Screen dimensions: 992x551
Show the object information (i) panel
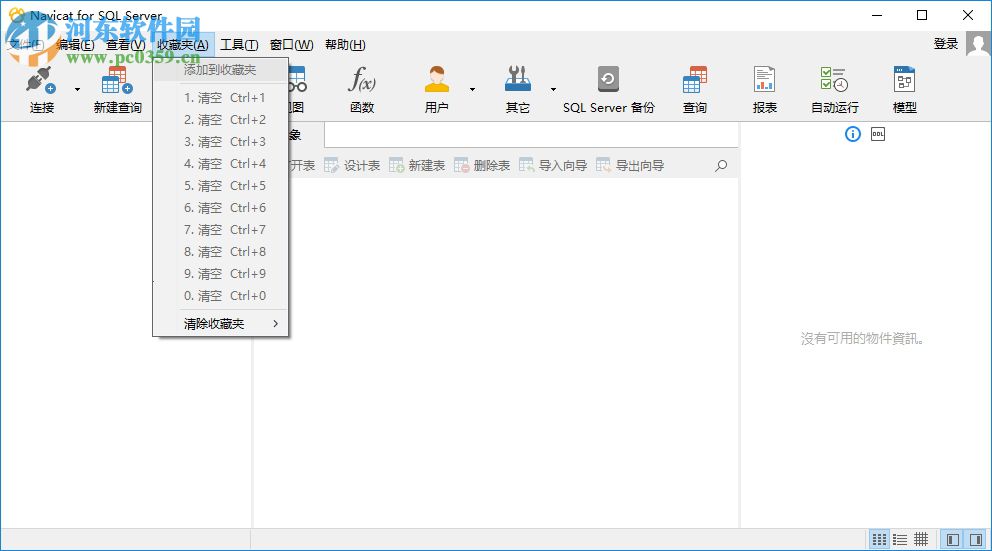tap(853, 134)
